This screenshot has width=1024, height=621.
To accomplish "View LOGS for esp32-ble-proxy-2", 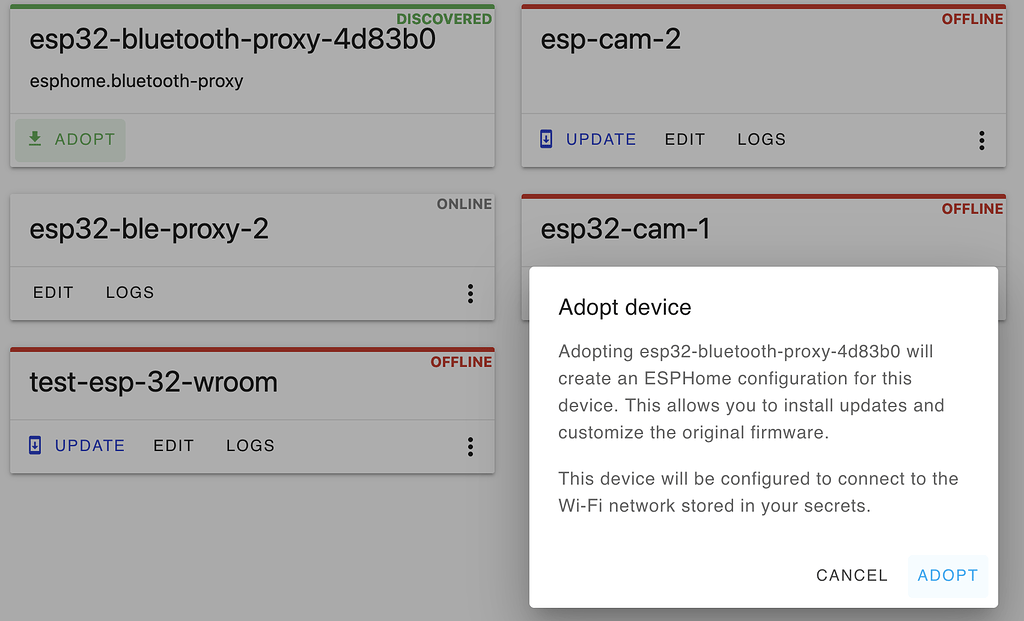I will click(129, 293).
